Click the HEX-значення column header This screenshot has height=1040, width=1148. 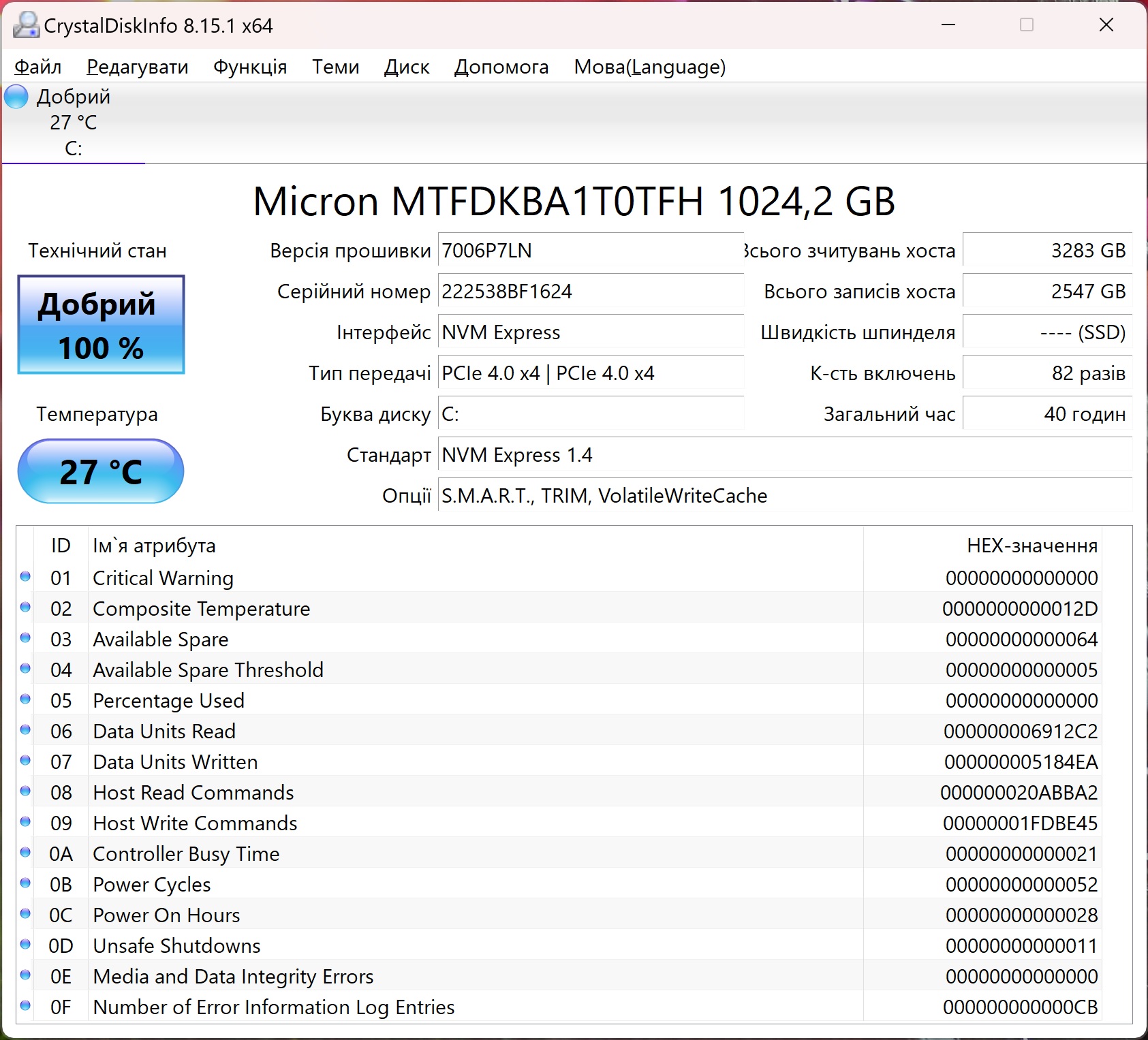click(x=1031, y=546)
